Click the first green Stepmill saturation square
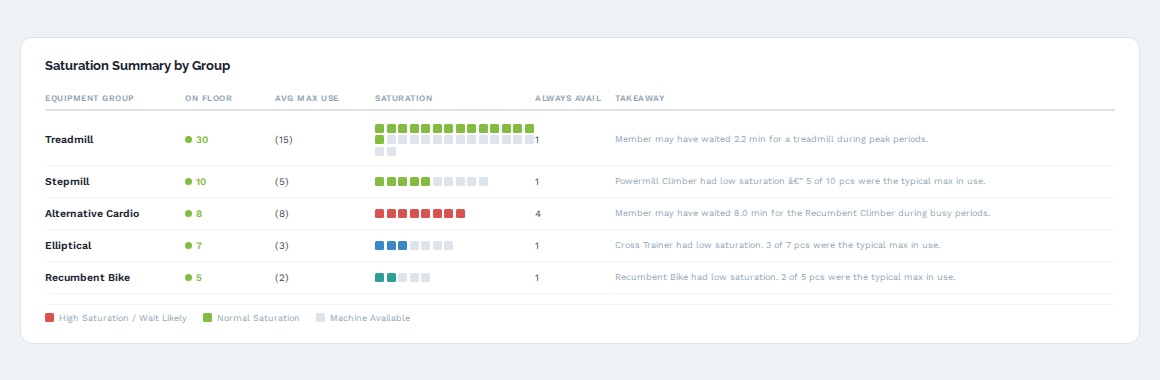 pos(380,182)
